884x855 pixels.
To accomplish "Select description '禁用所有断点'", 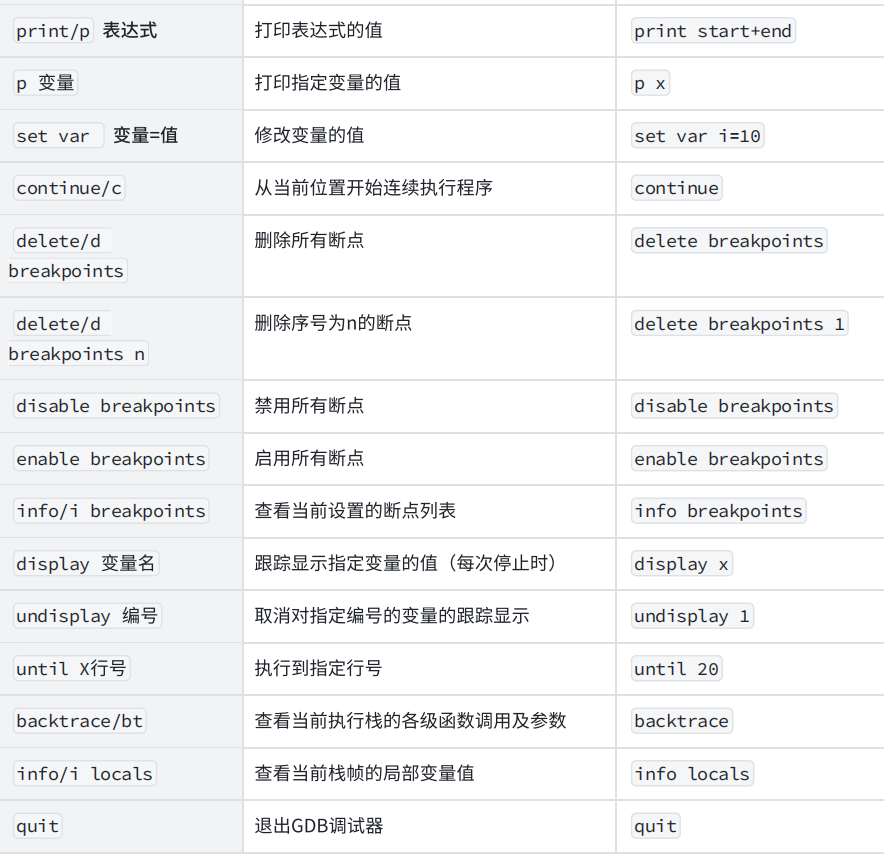I will (309, 406).
